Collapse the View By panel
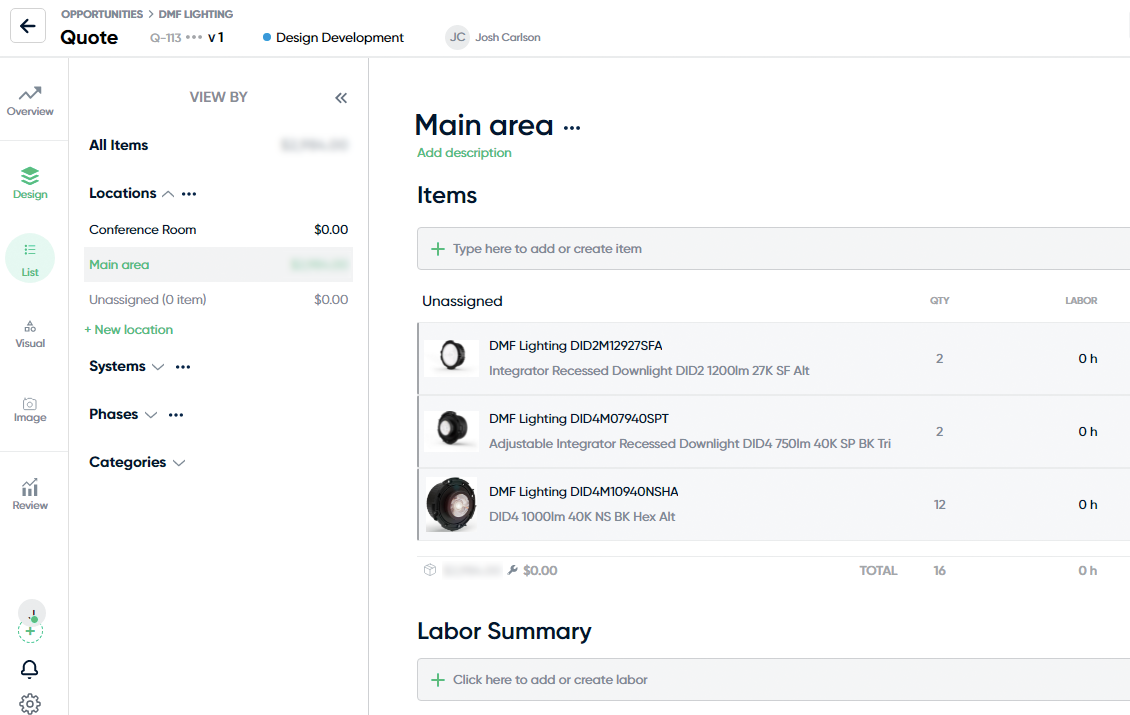Viewport: 1130px width, 715px height. click(341, 98)
